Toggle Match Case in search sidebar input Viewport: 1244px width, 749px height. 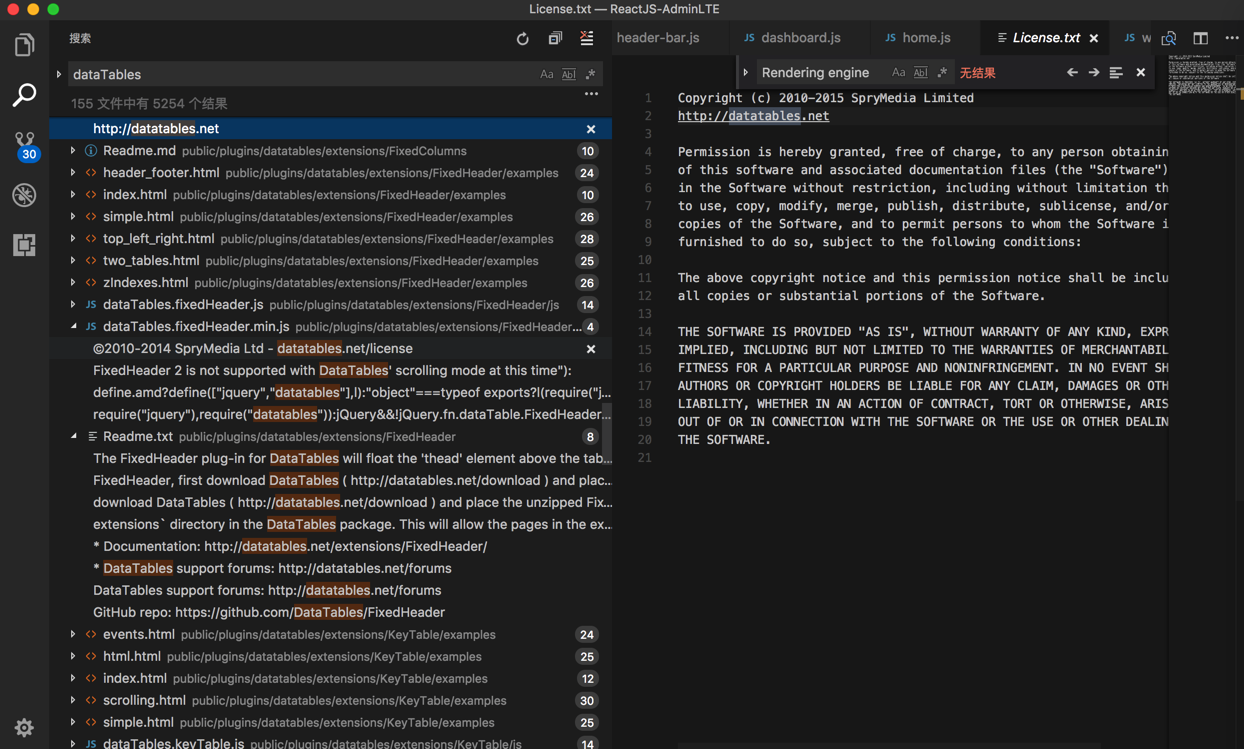click(x=546, y=75)
